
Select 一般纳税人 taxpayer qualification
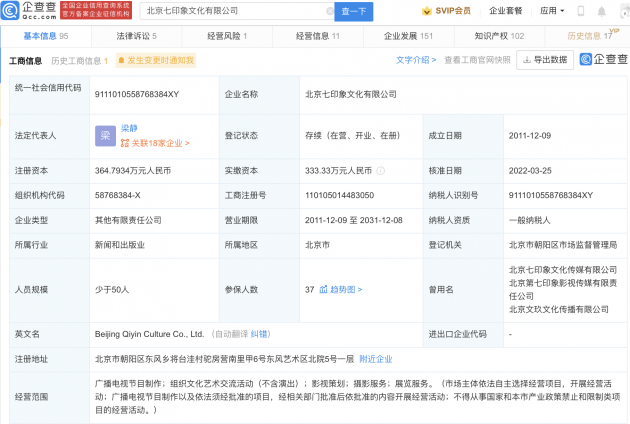530,220
